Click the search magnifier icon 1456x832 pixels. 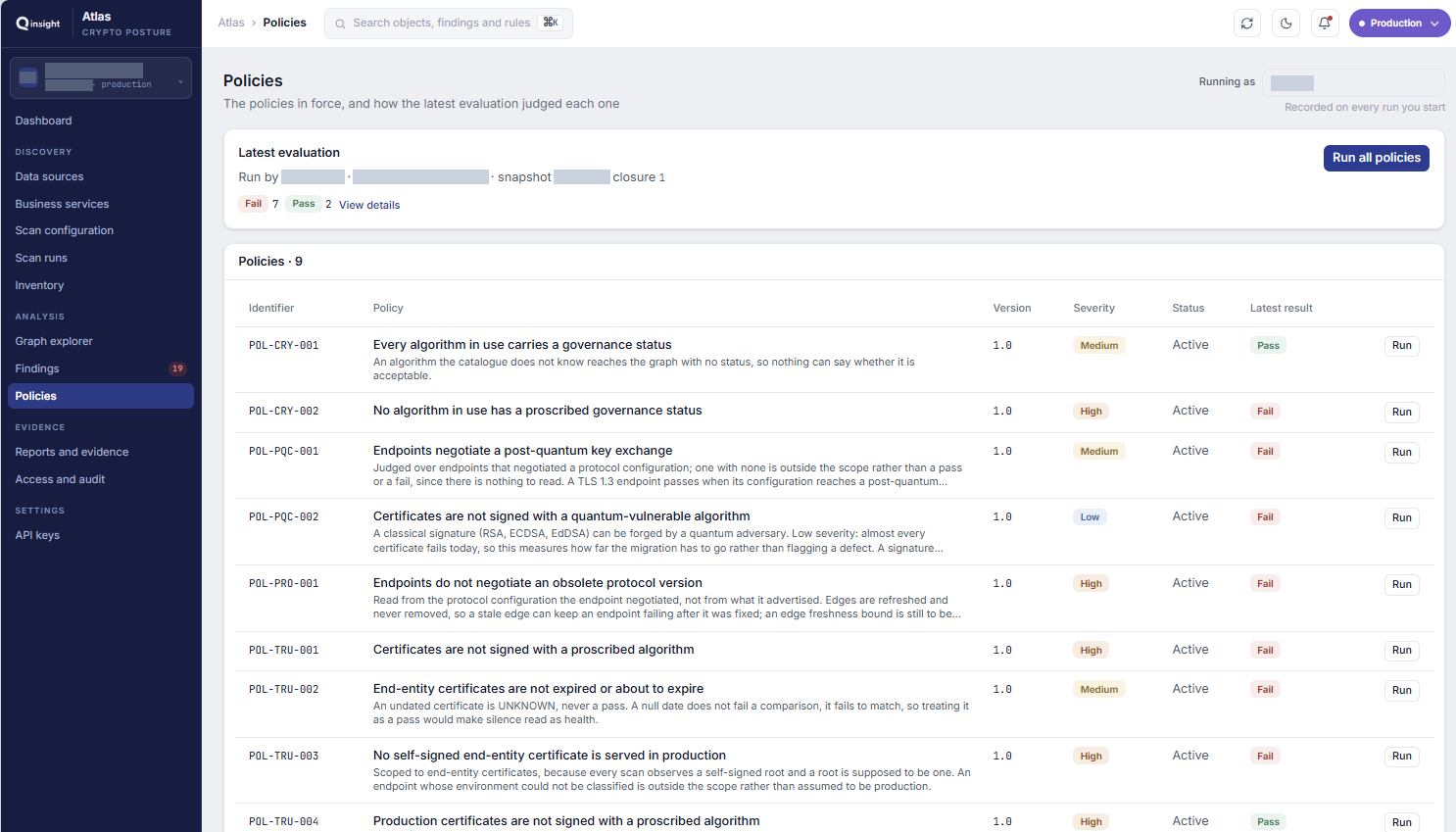tap(340, 24)
